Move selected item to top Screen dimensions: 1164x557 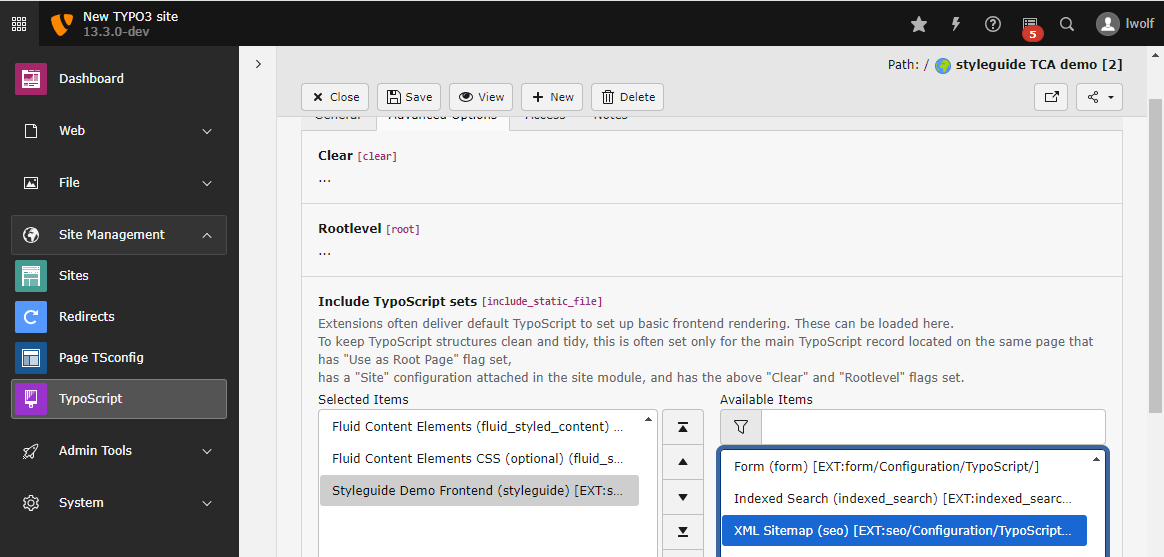click(x=683, y=427)
